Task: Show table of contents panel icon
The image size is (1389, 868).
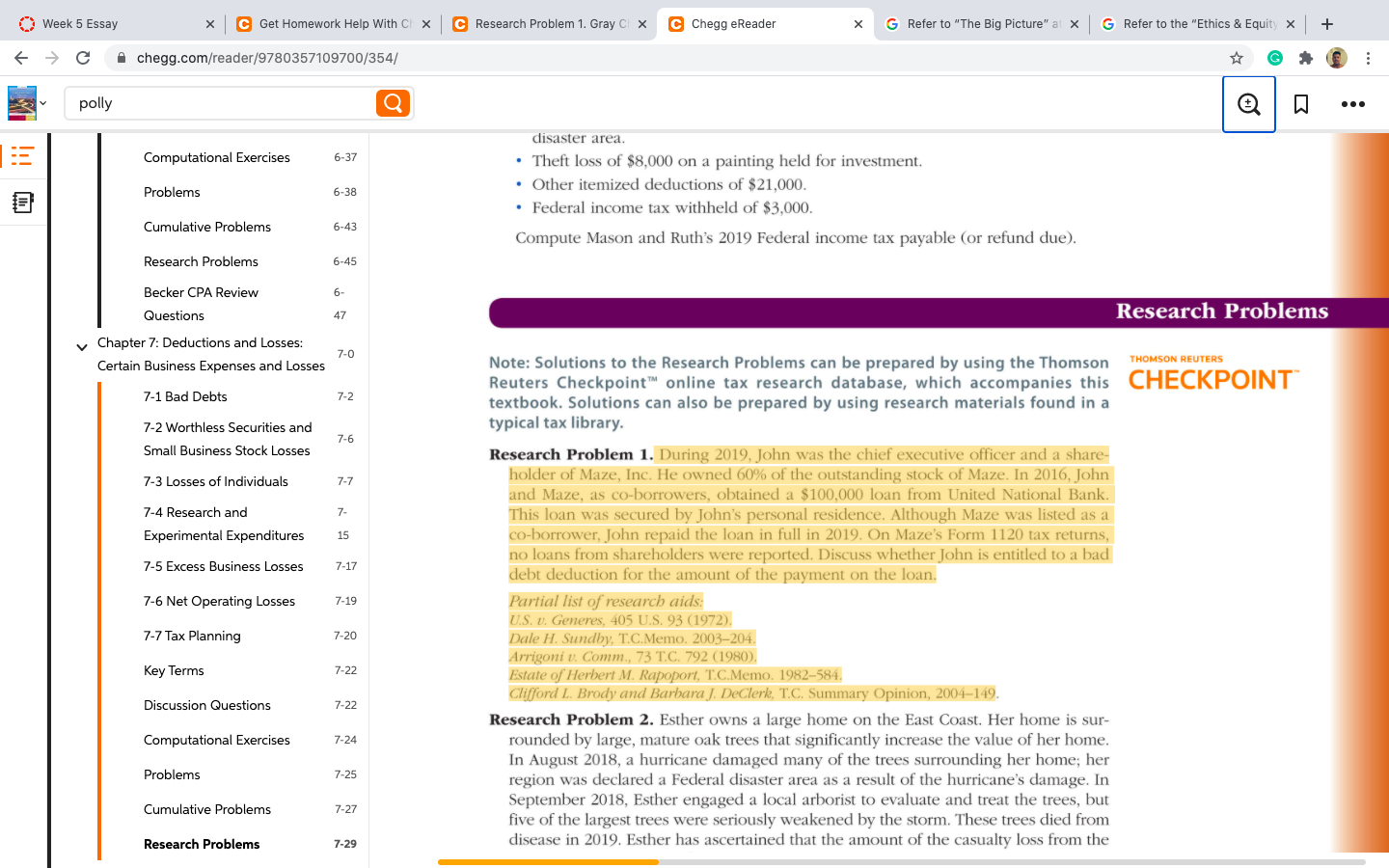Action: [x=22, y=156]
